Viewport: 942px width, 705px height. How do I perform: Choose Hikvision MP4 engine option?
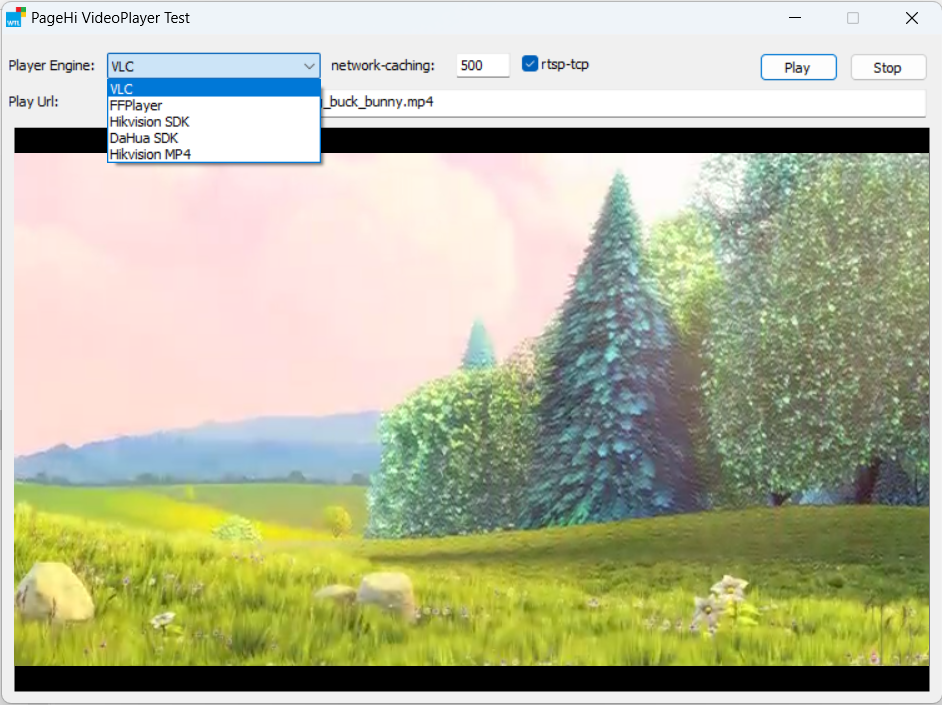[213, 154]
